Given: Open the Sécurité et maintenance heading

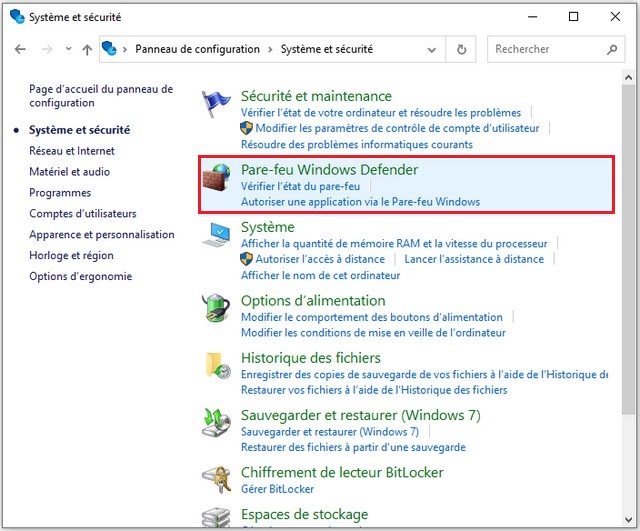Looking at the screenshot, I should click(x=316, y=96).
